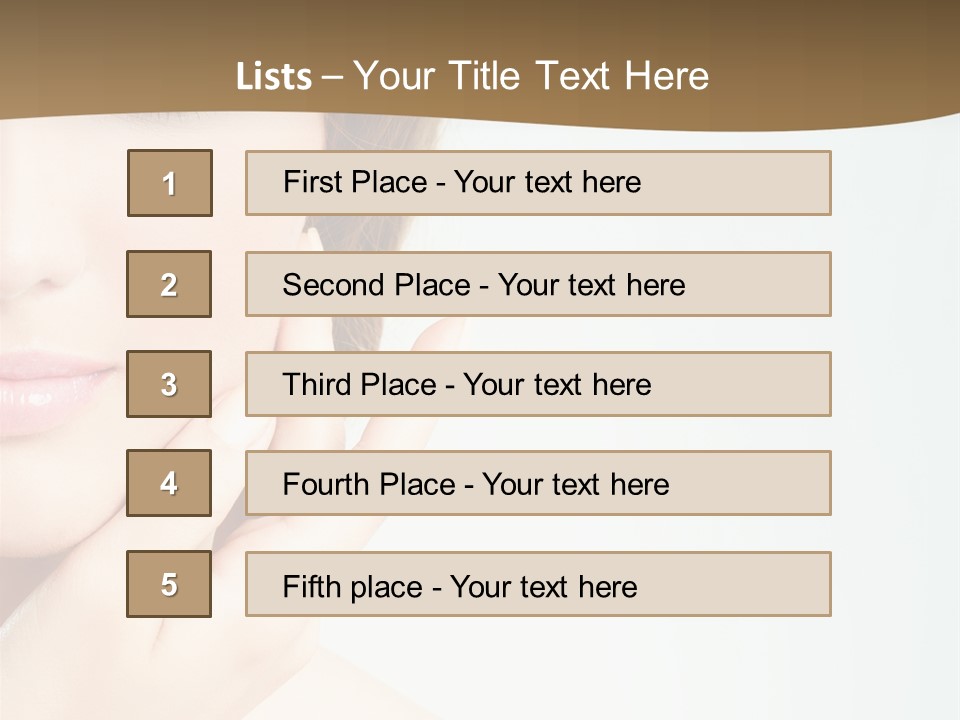
Task: Select the Third Place text bar
Action: click(538, 384)
